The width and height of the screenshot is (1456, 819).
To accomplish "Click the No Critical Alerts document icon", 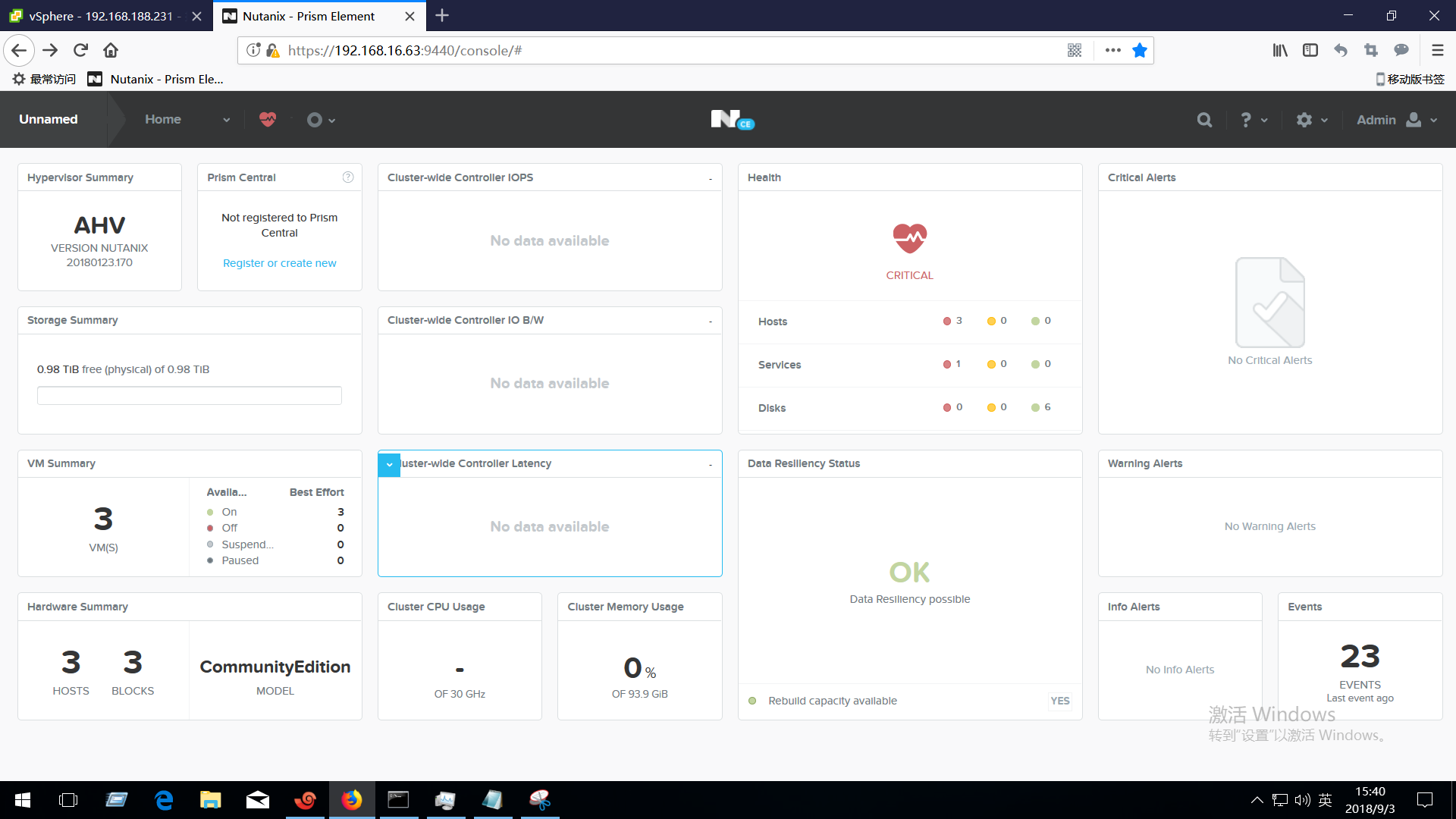I will click(1269, 303).
